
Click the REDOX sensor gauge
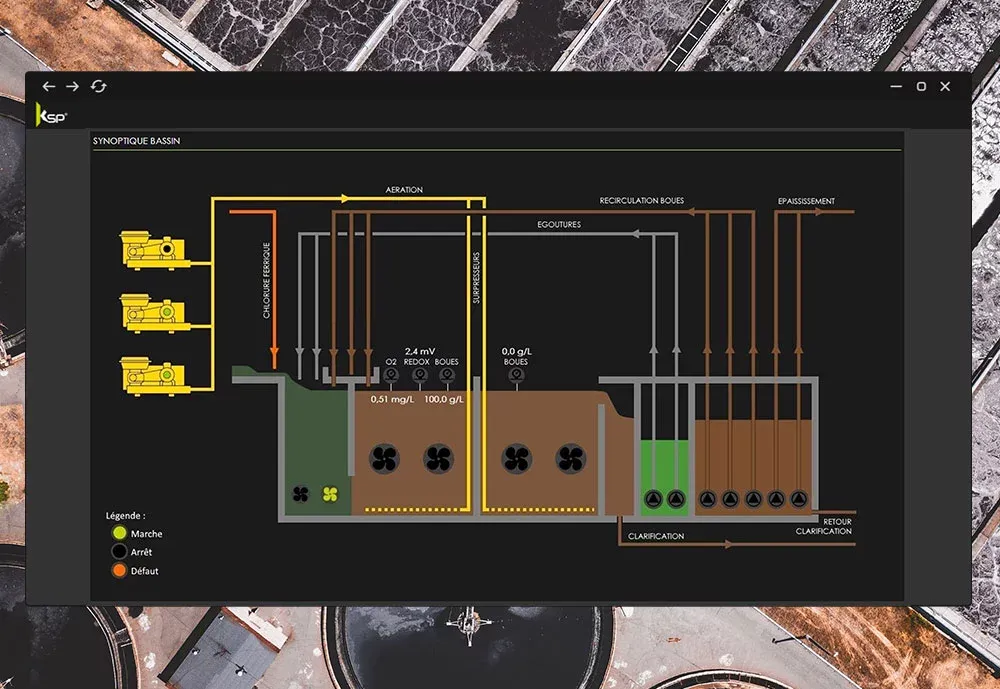[419, 376]
